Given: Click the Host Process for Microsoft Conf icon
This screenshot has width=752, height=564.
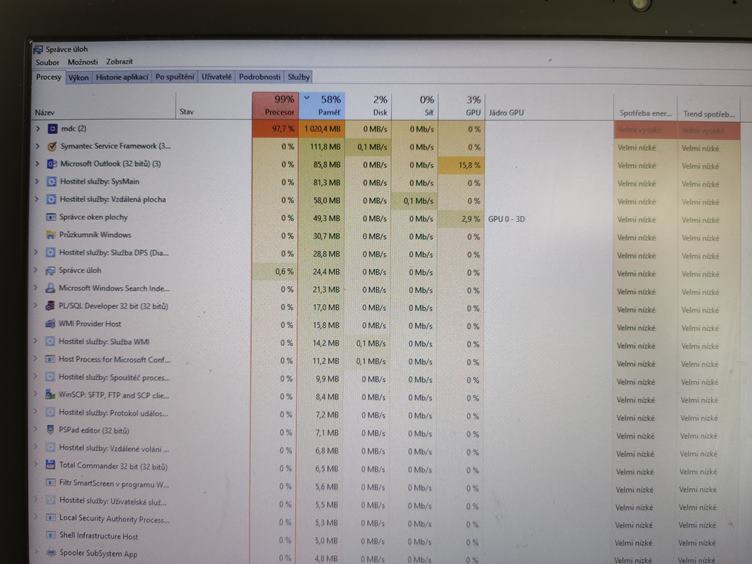Looking at the screenshot, I should [50, 359].
